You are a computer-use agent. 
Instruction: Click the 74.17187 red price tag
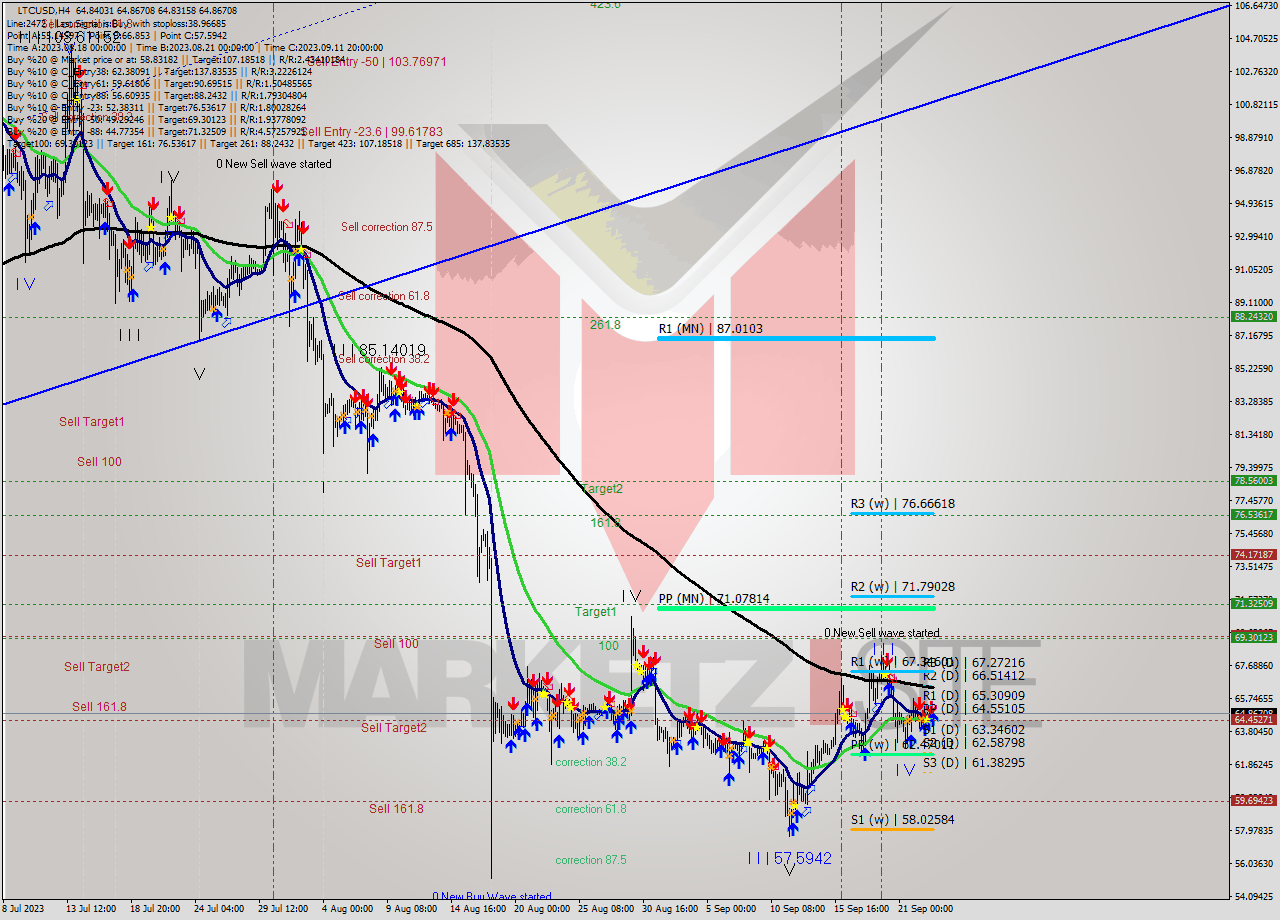1254,555
